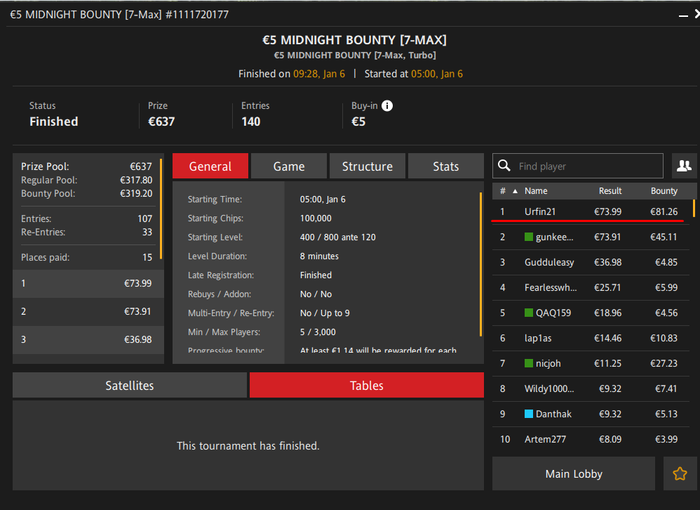
Task: Click second place payout row €73.91
Action: tap(88, 311)
